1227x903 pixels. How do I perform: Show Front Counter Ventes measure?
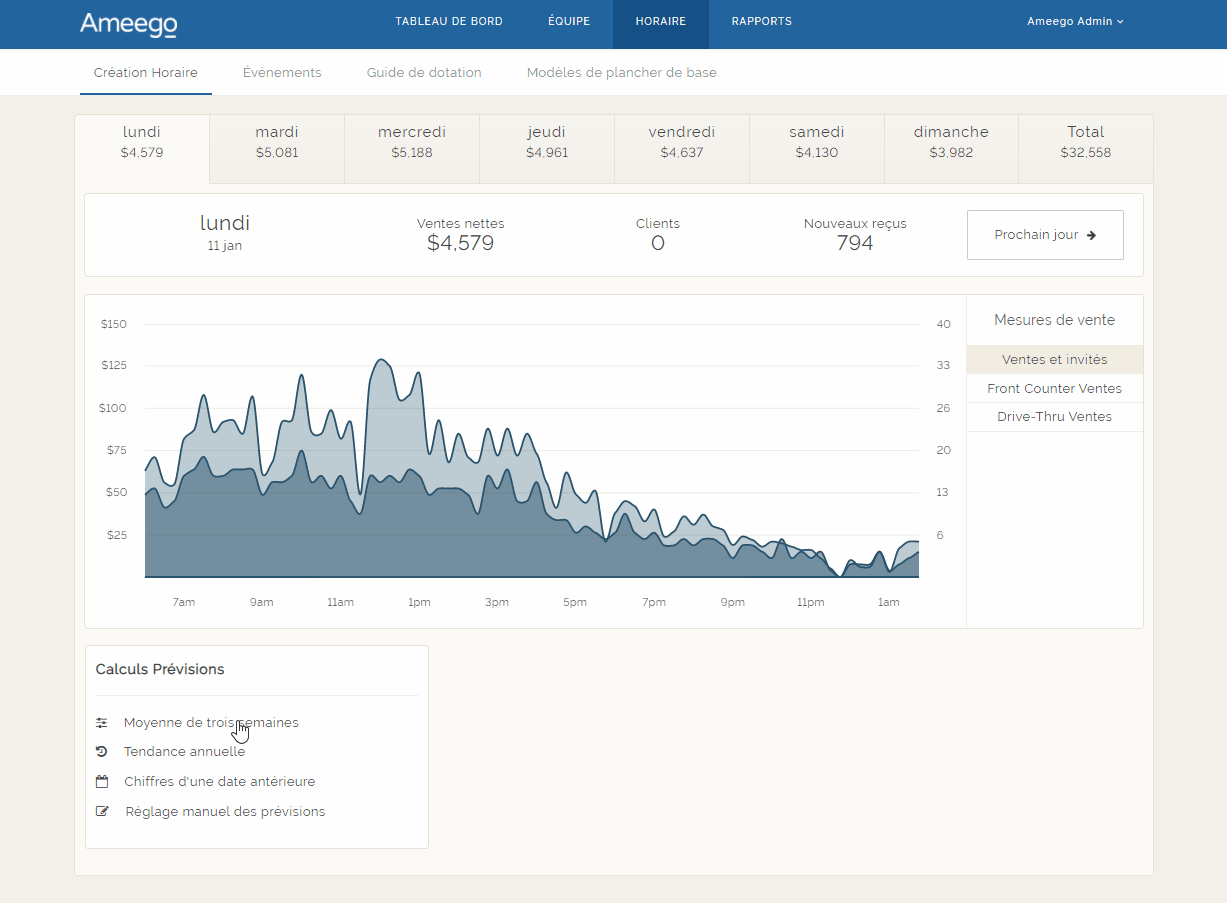(1054, 389)
